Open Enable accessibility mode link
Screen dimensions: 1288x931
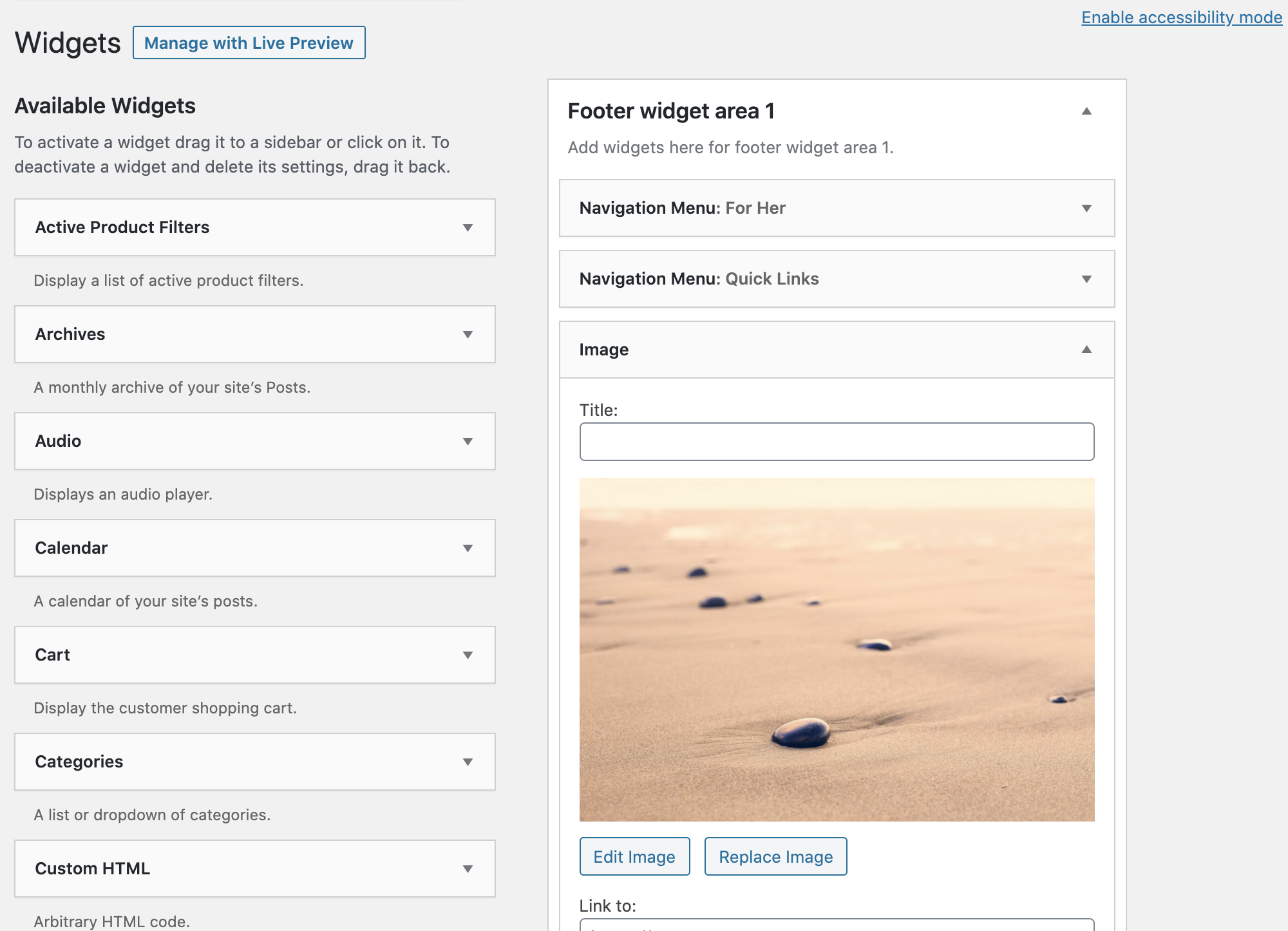(x=1182, y=17)
